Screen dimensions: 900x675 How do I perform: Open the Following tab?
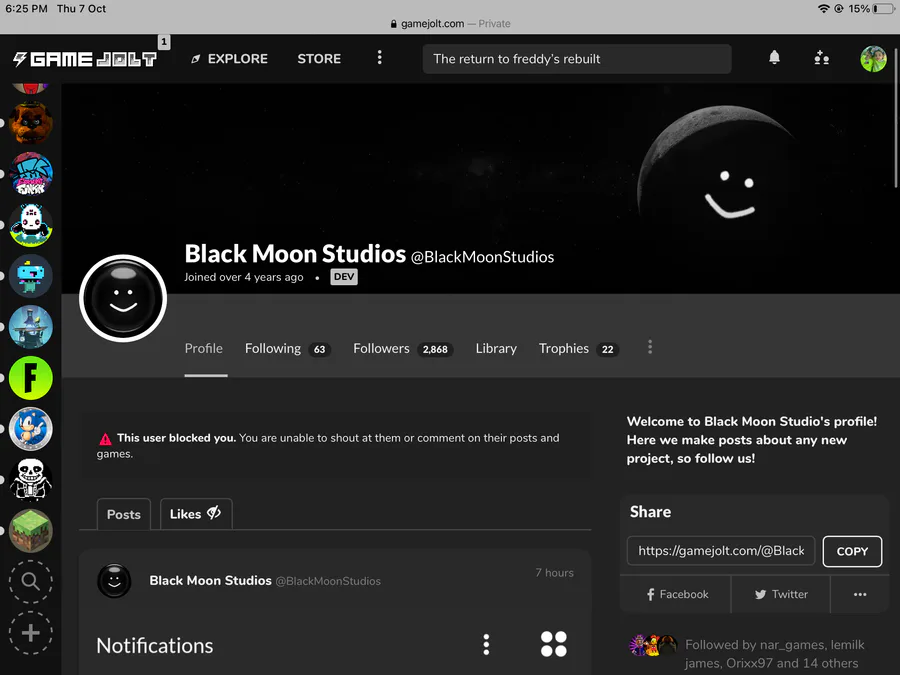[288, 348]
